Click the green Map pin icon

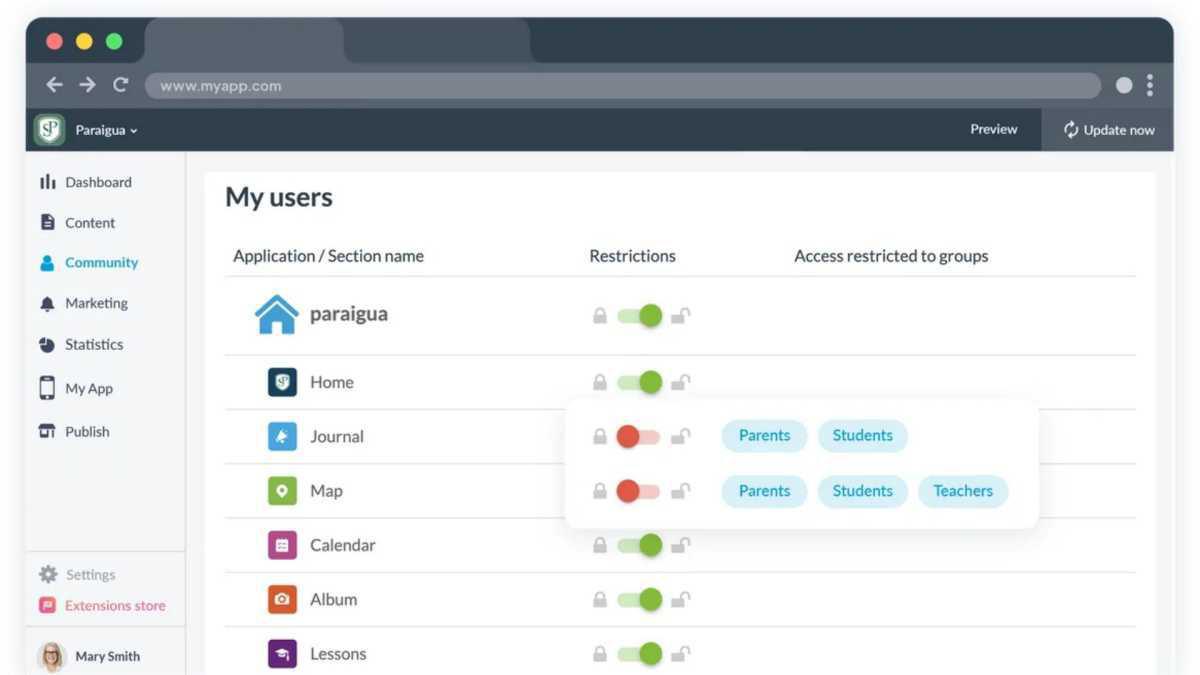point(282,491)
